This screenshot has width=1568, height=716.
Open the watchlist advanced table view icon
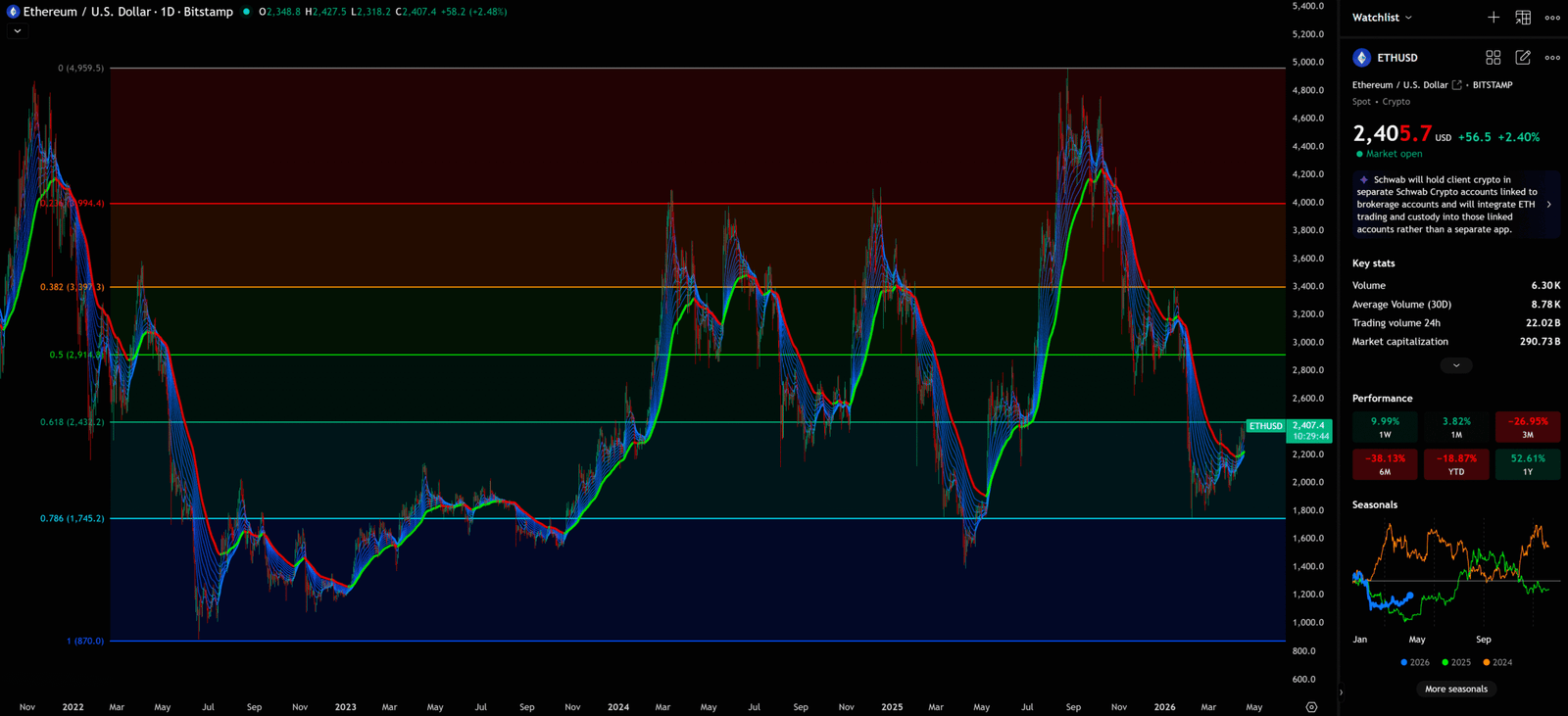pos(1523,18)
